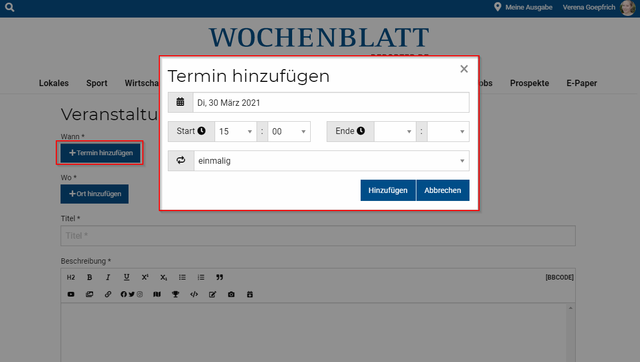Open the Start hour dropdown showing 15
Viewport: 640px width, 362px height.
236,131
